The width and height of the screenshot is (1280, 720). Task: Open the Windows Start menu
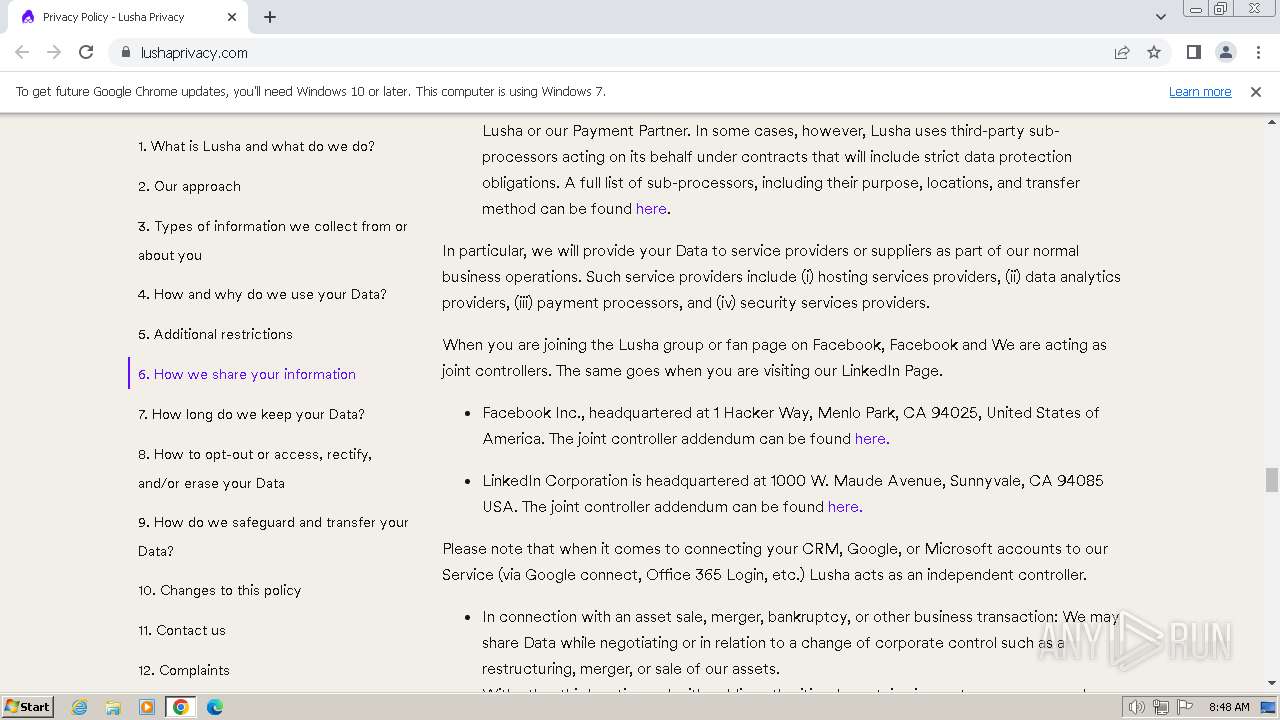pos(27,707)
